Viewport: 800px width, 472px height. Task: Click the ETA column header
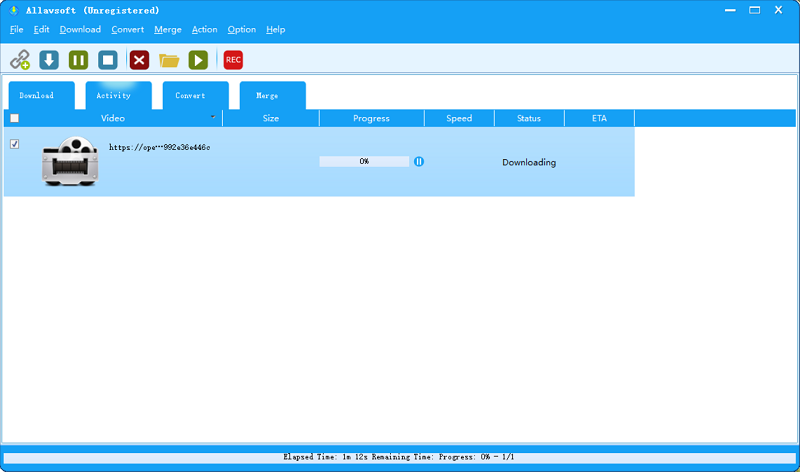(x=599, y=118)
